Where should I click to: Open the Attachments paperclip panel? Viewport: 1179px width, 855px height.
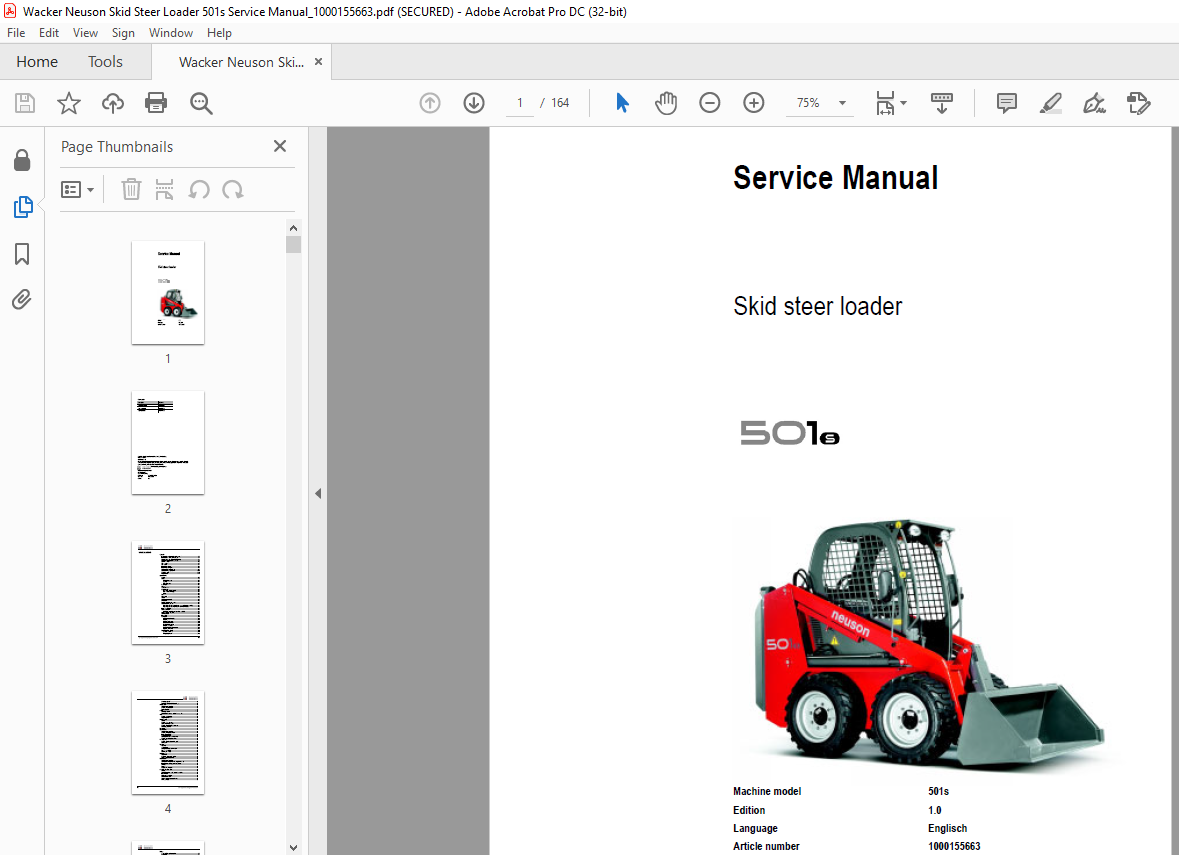22,299
